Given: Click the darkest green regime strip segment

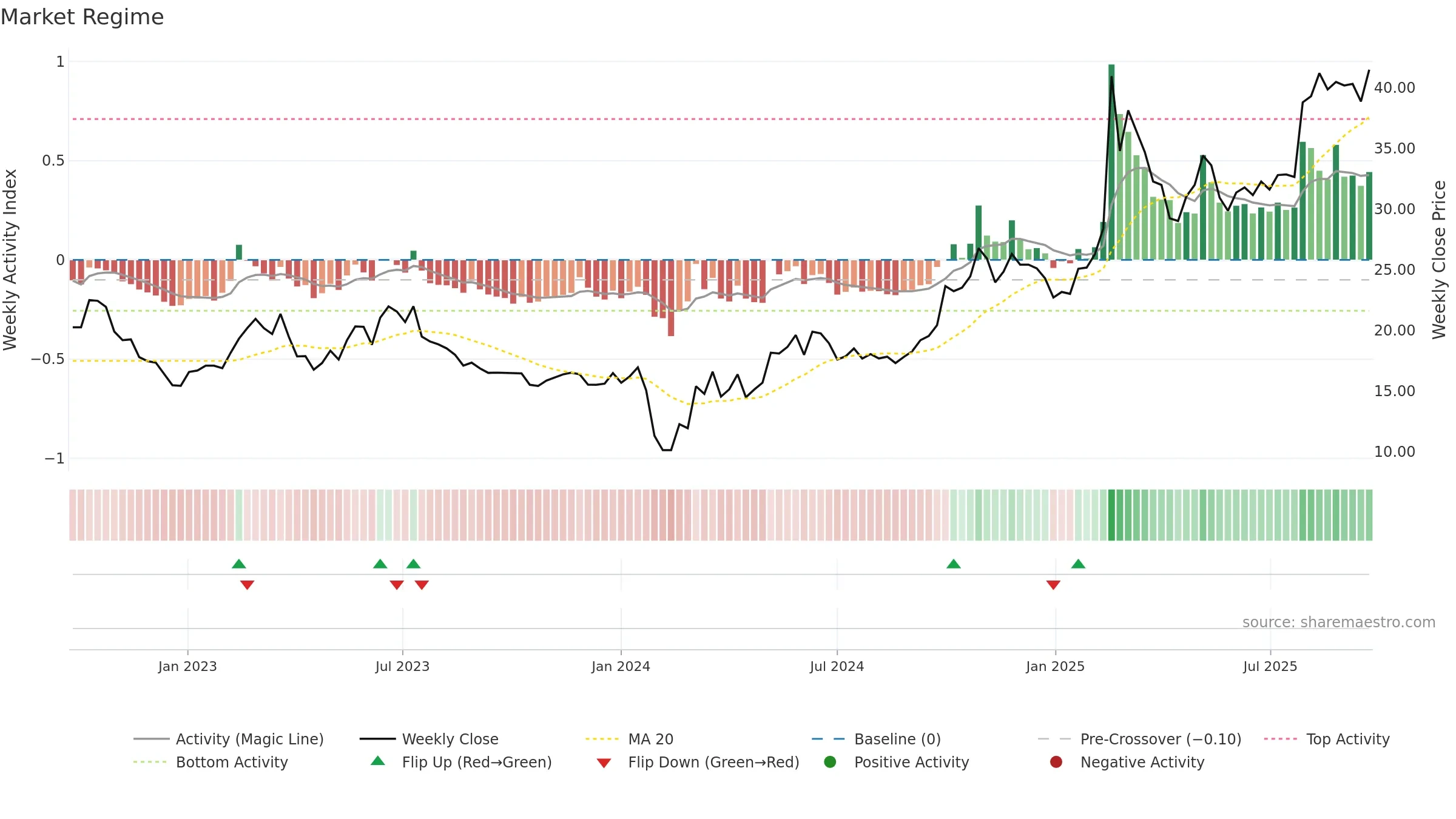Looking at the screenshot, I should pos(1111,515).
